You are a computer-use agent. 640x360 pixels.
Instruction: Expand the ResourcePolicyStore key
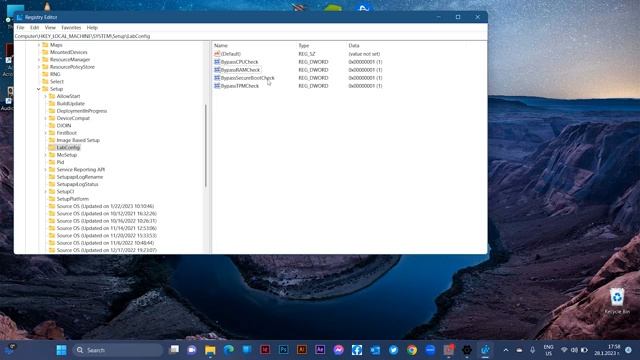pyautogui.click(x=39, y=67)
